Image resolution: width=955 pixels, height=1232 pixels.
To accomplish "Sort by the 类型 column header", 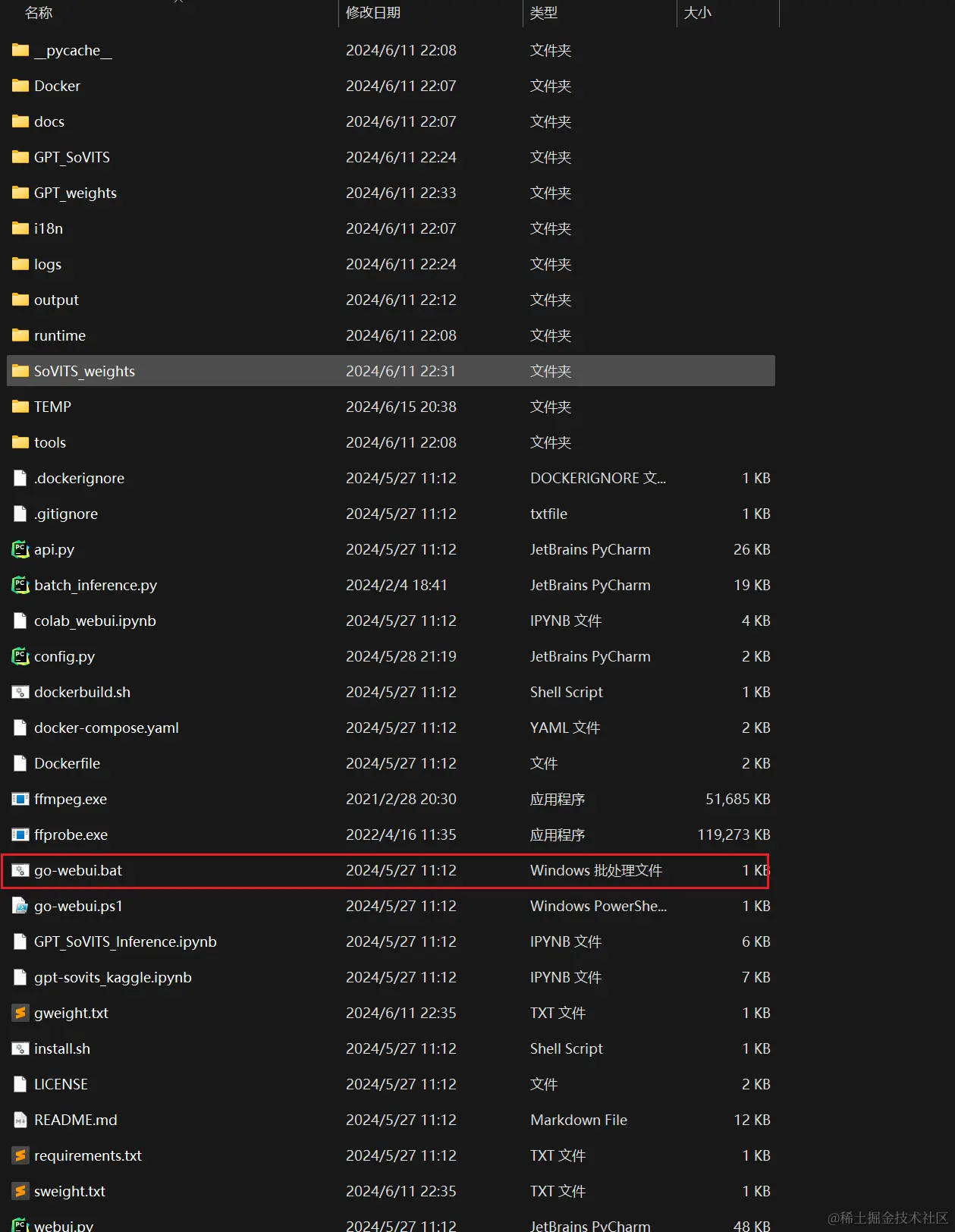I will [544, 13].
